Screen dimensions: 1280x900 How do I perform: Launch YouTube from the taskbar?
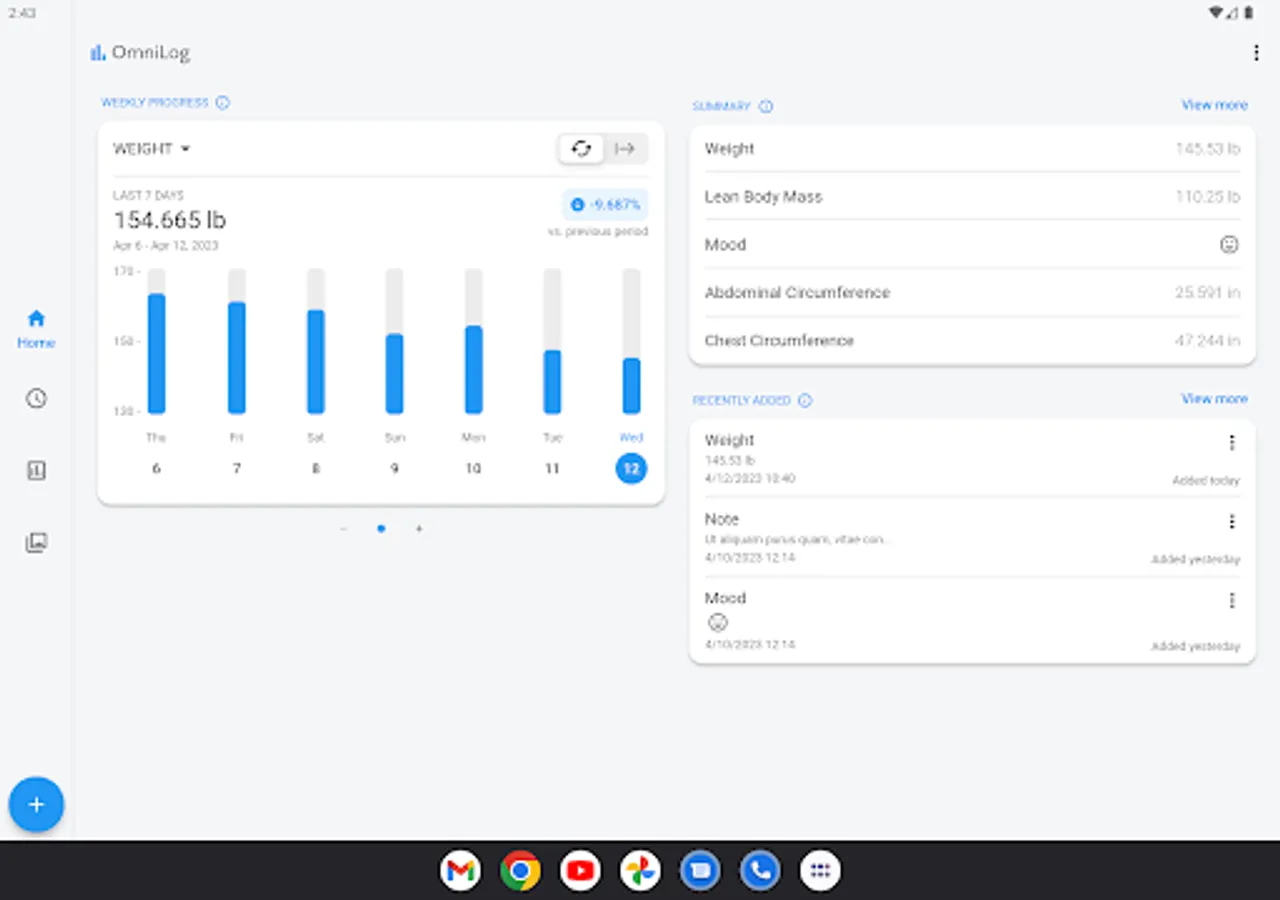(x=580, y=871)
